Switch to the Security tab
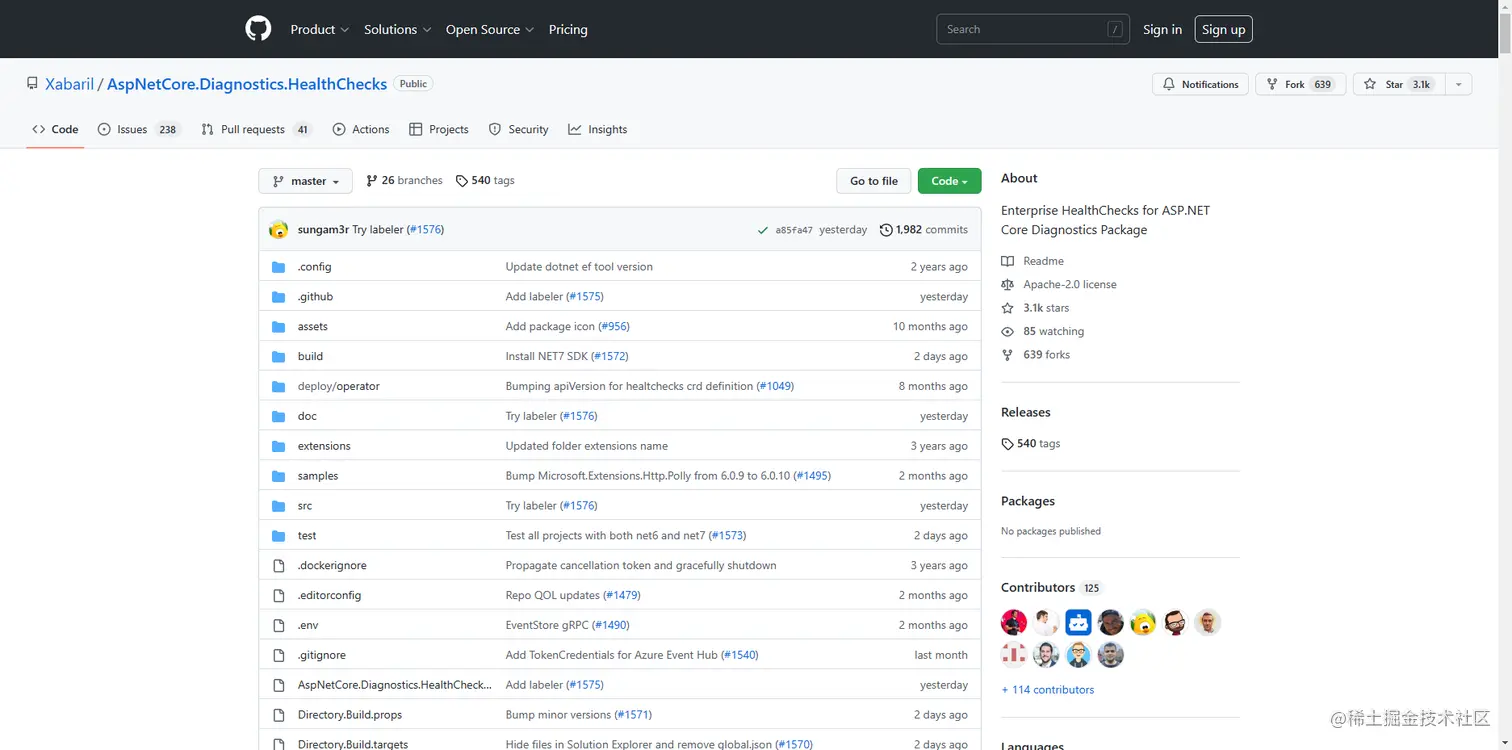Viewport: 1512px width, 750px height. click(x=518, y=130)
